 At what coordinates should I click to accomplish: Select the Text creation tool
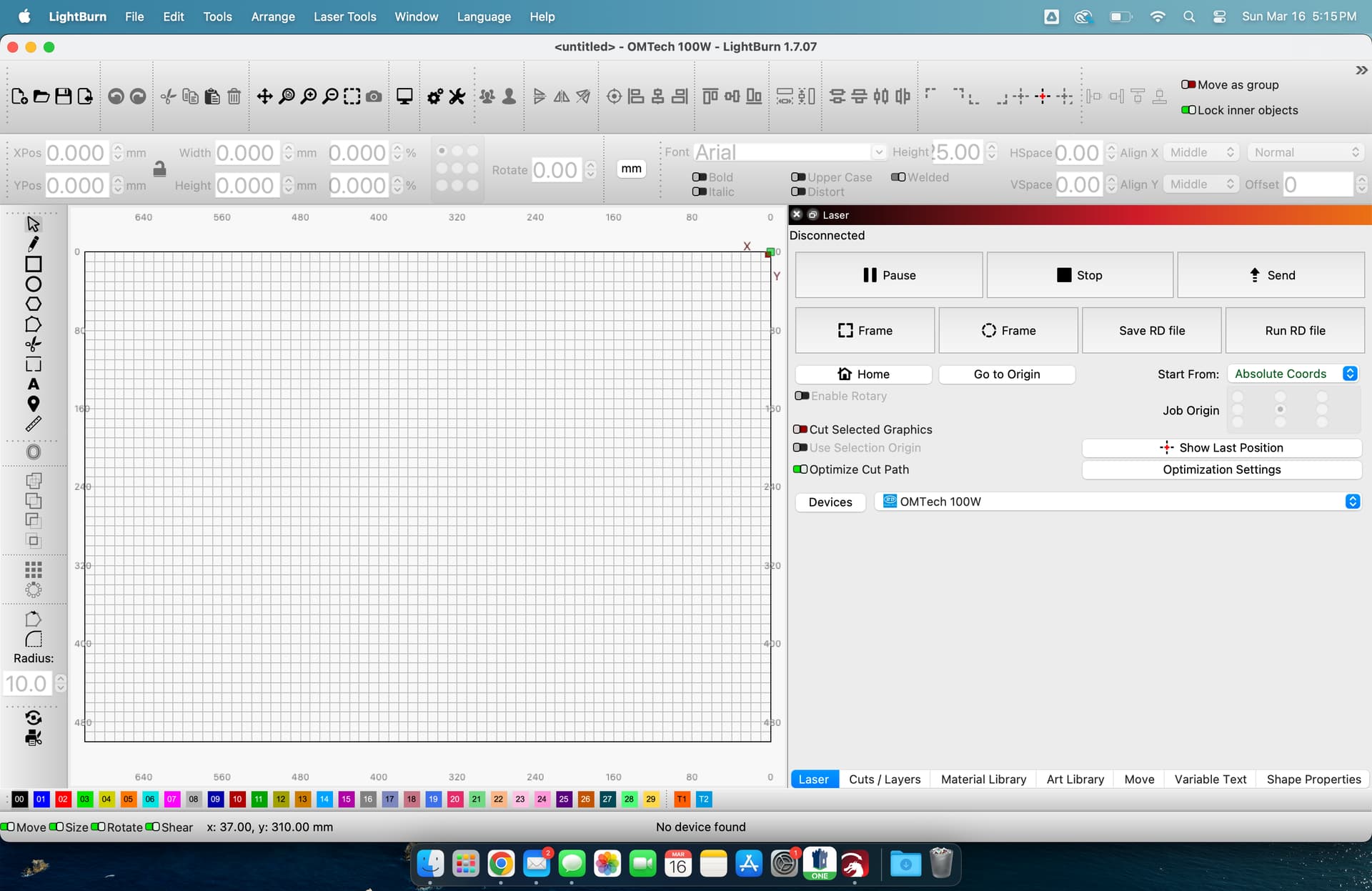(x=33, y=384)
